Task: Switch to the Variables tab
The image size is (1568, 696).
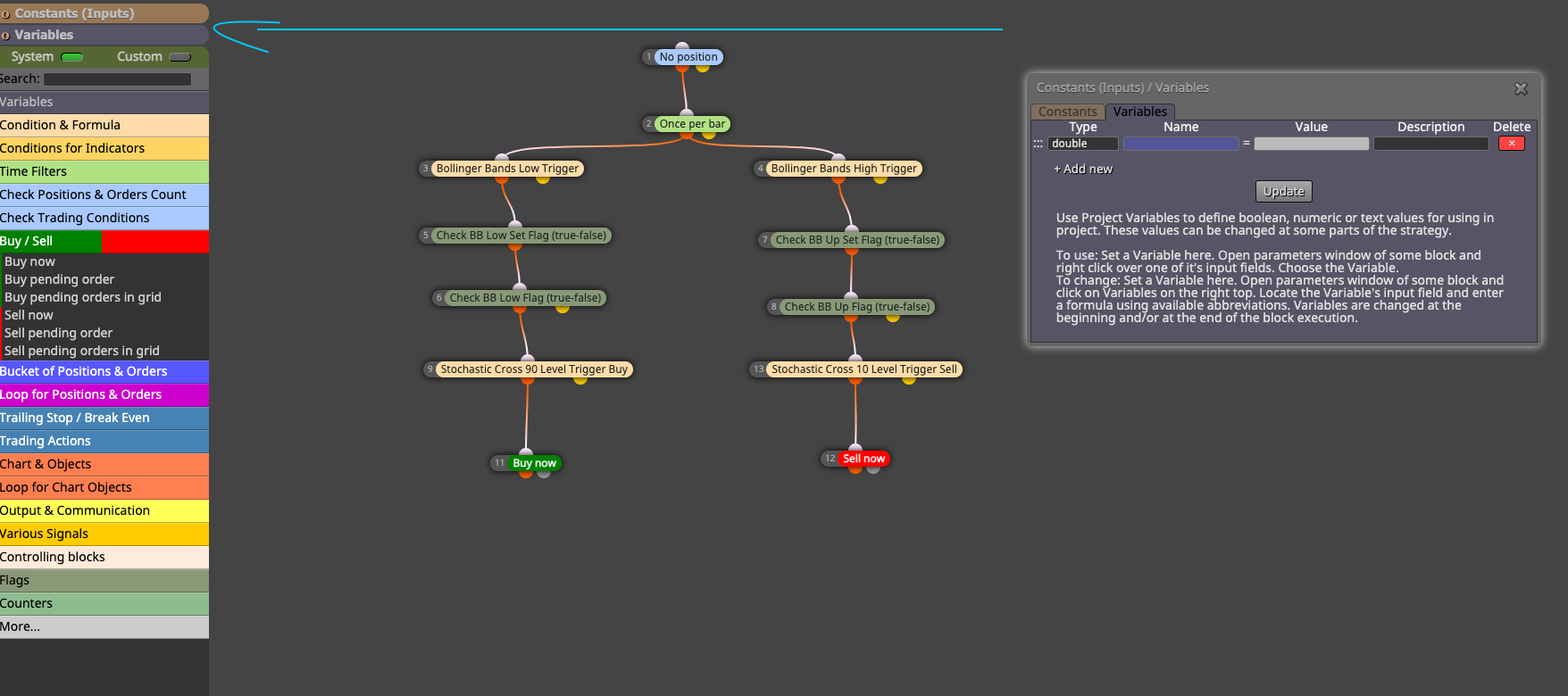Action: coord(1140,112)
